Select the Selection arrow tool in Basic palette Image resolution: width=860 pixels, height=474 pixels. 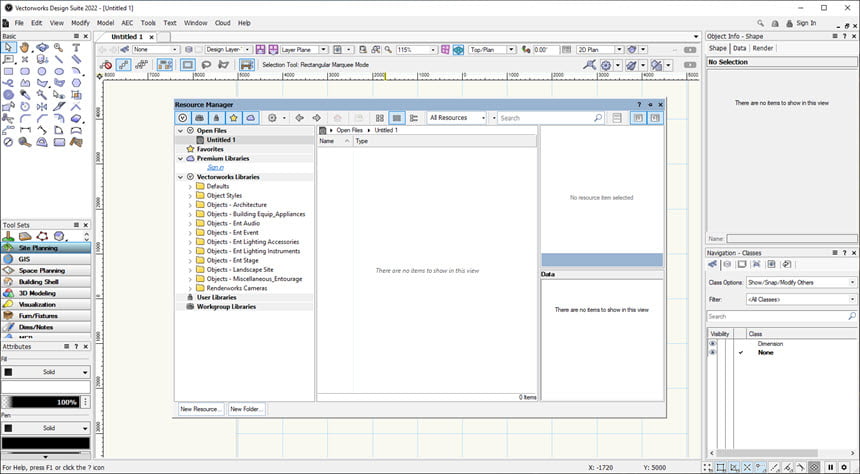point(8,48)
